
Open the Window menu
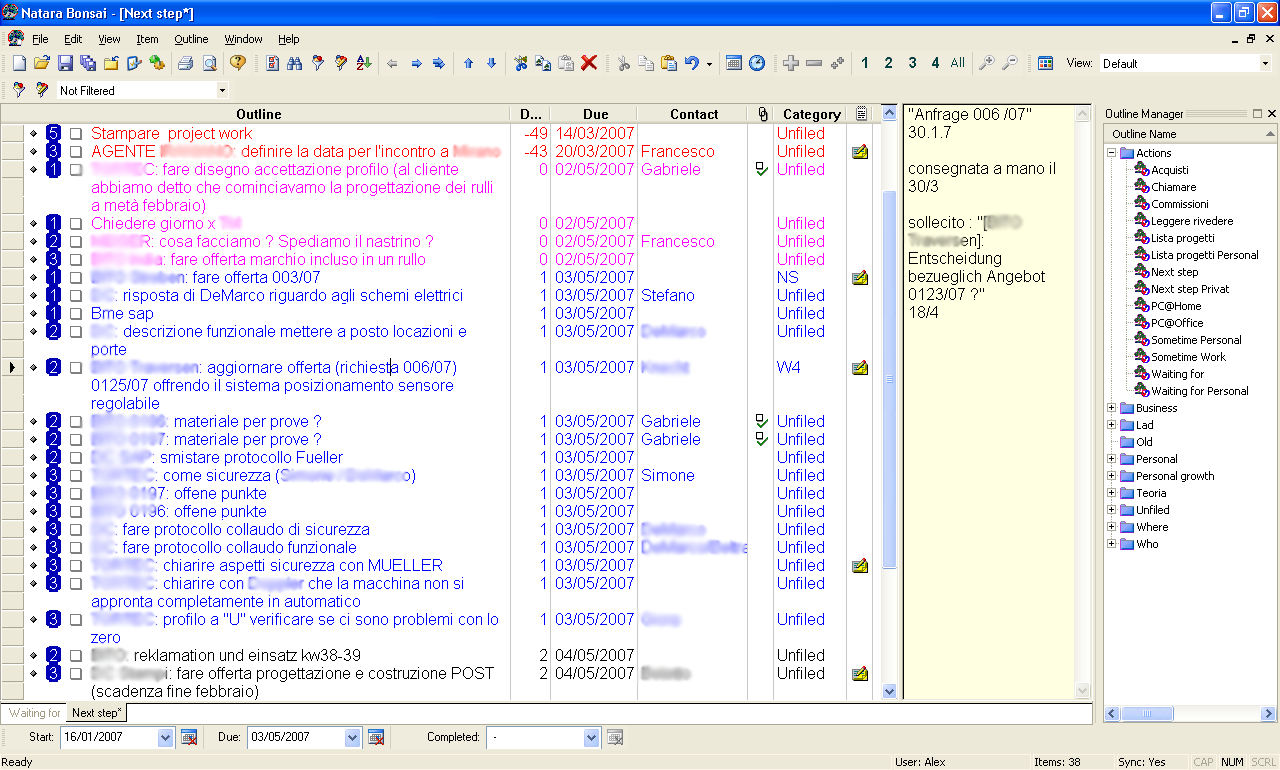(243, 39)
